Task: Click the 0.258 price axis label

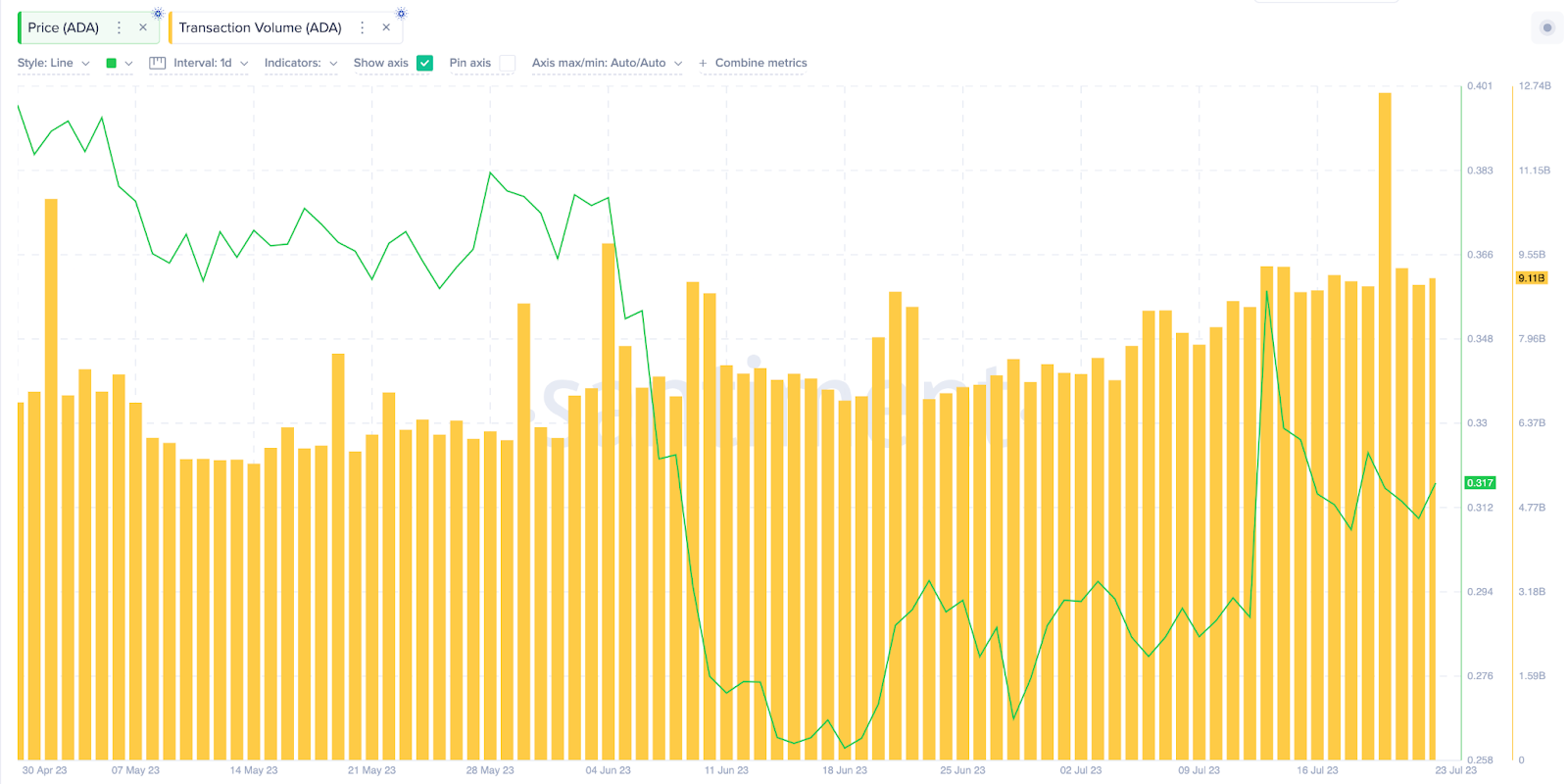Action: click(x=1480, y=760)
